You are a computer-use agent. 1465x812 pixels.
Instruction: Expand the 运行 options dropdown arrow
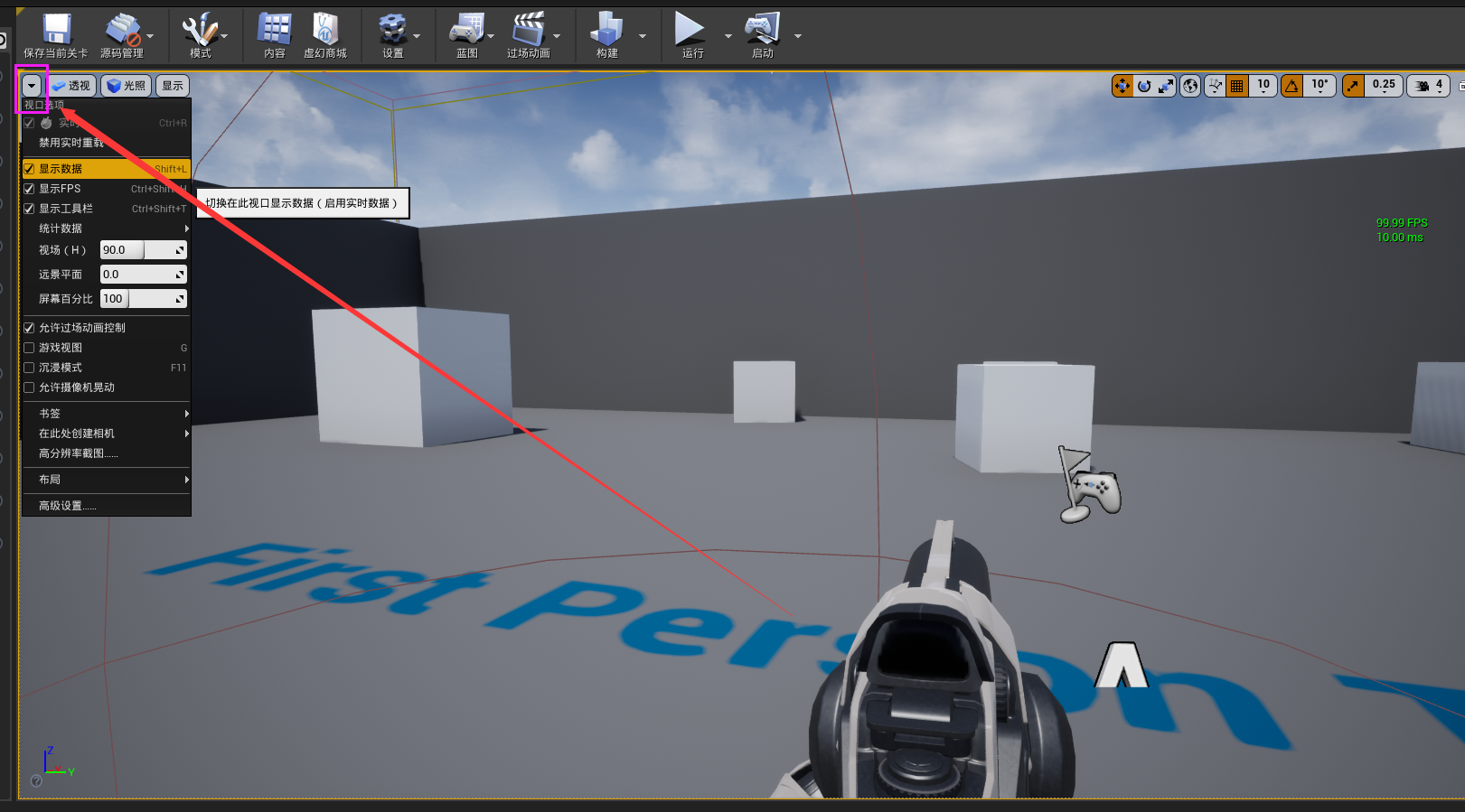click(x=728, y=36)
